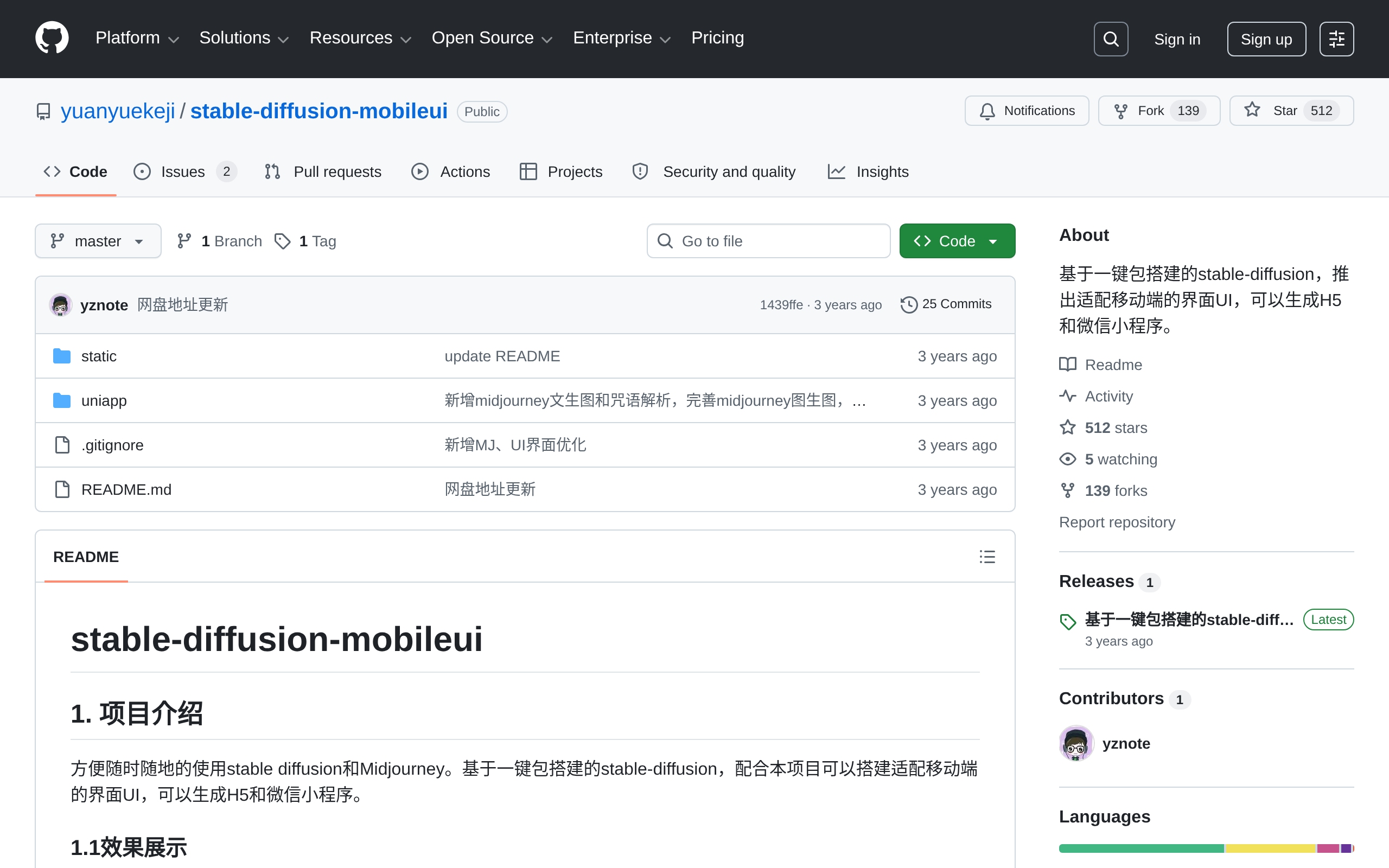
Task: Open the Activity link in About
Action: 1096,396
